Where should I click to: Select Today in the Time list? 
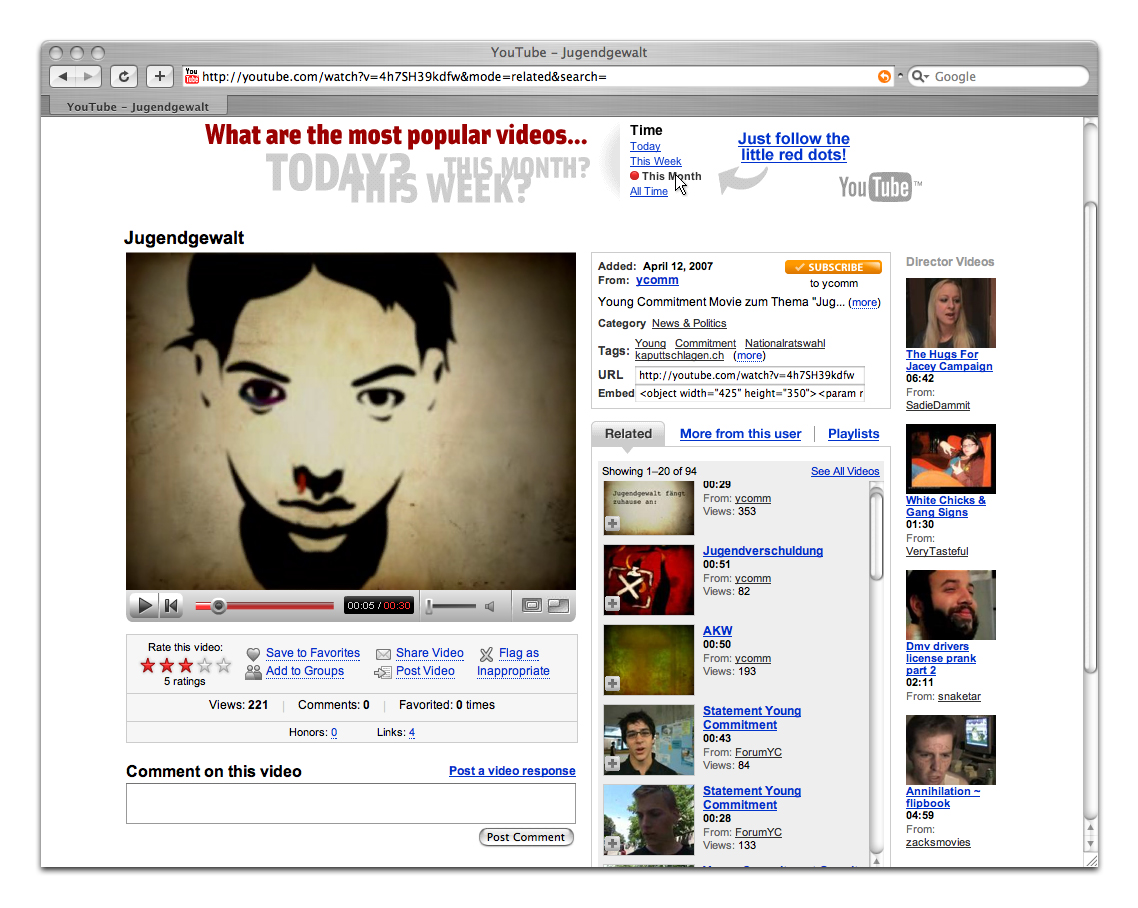[645, 146]
